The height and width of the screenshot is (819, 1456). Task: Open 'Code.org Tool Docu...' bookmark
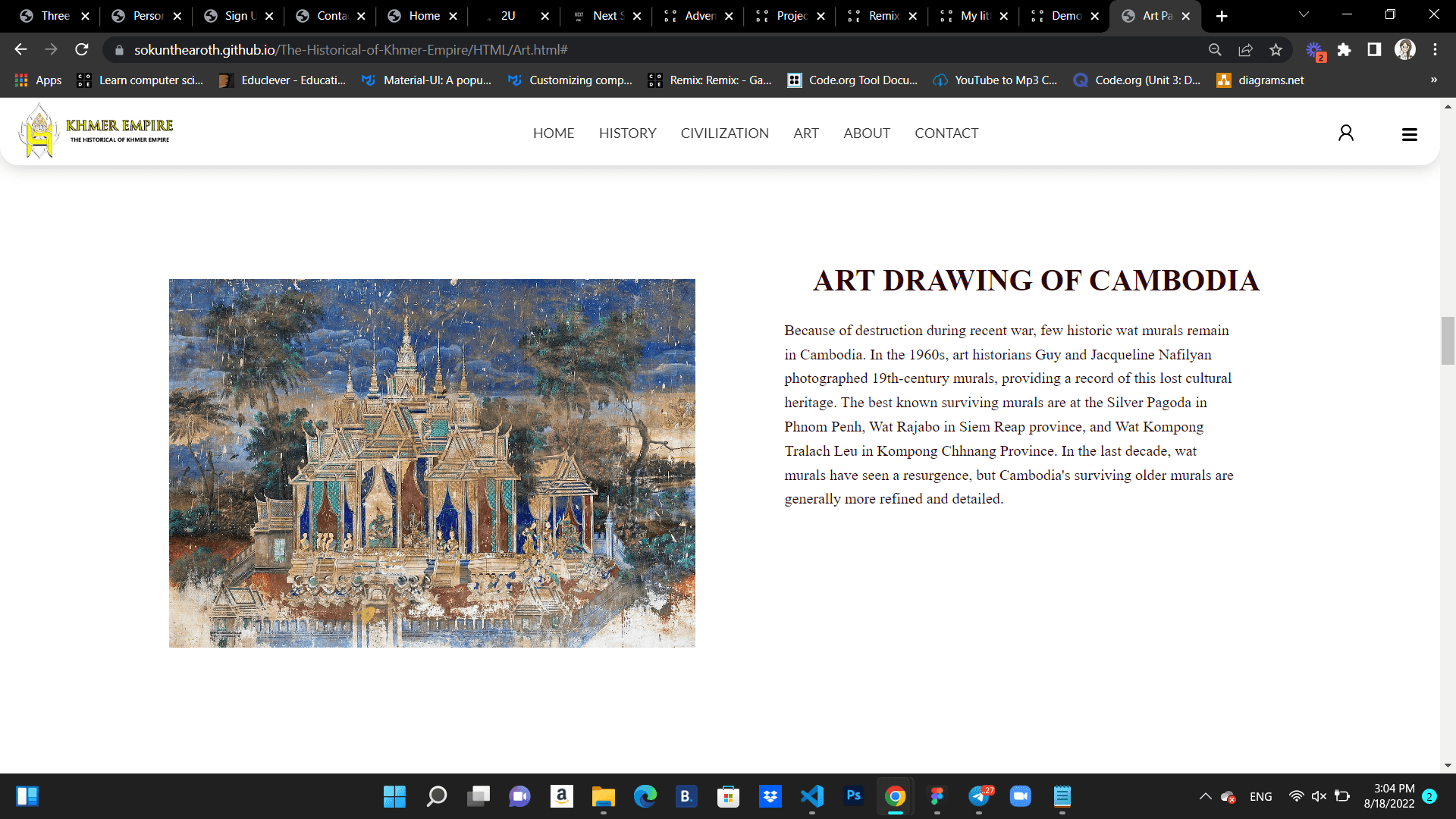[853, 80]
